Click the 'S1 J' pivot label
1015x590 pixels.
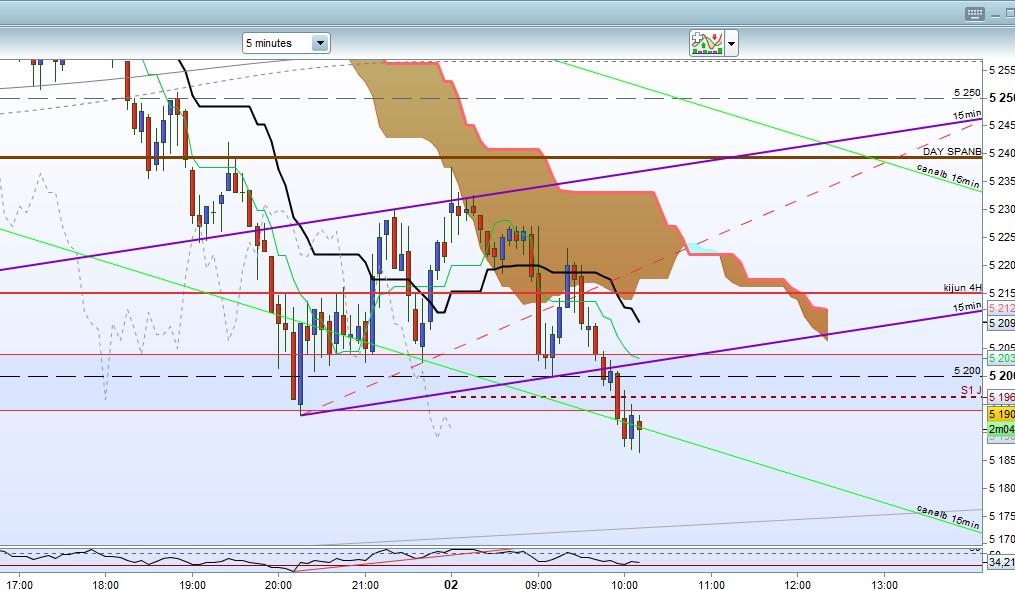coord(971,390)
